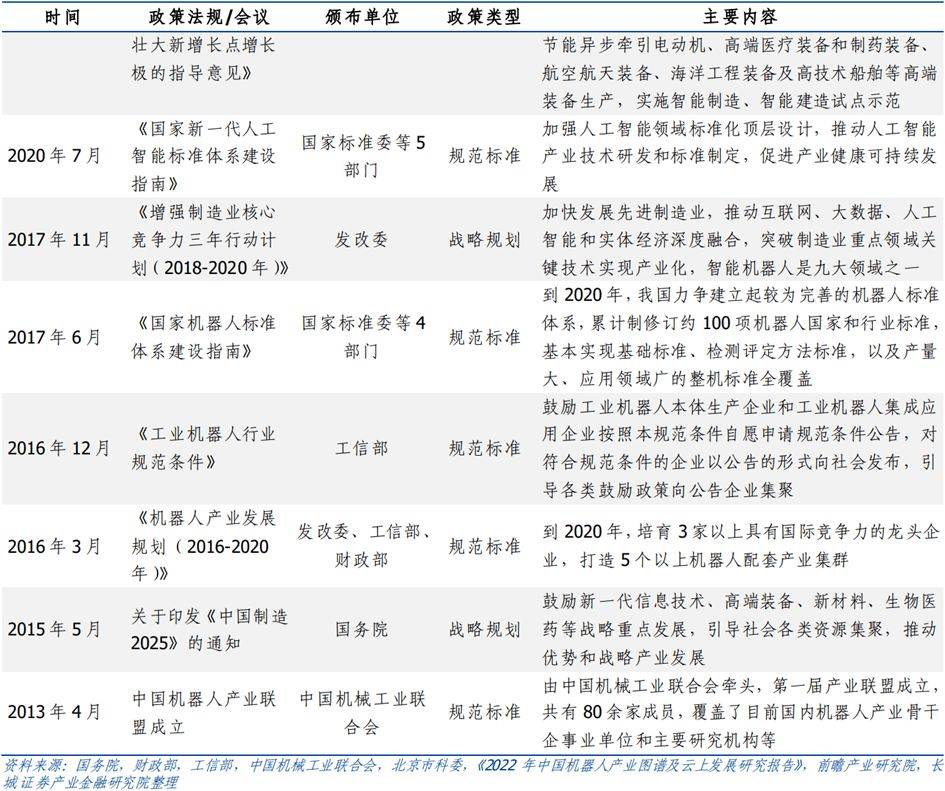Select the 2016年12月 date cell
Screen dimensions: 945x791
(x=59, y=448)
